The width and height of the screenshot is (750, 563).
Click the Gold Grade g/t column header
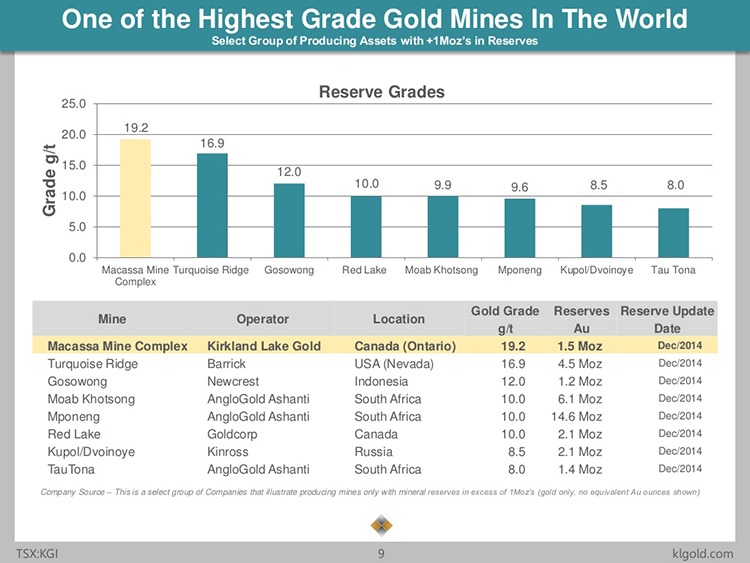point(505,320)
